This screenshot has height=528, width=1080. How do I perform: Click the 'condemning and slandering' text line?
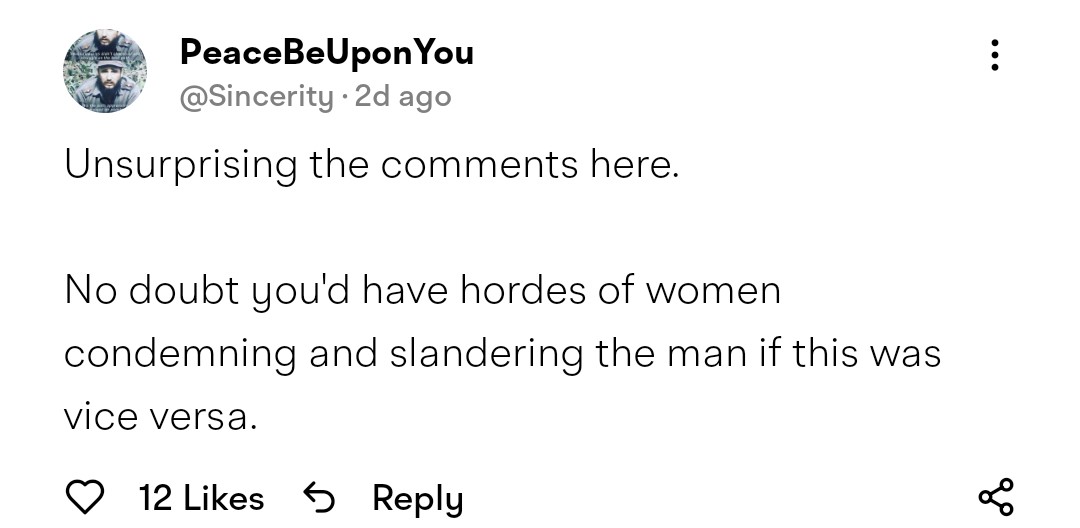click(x=502, y=354)
